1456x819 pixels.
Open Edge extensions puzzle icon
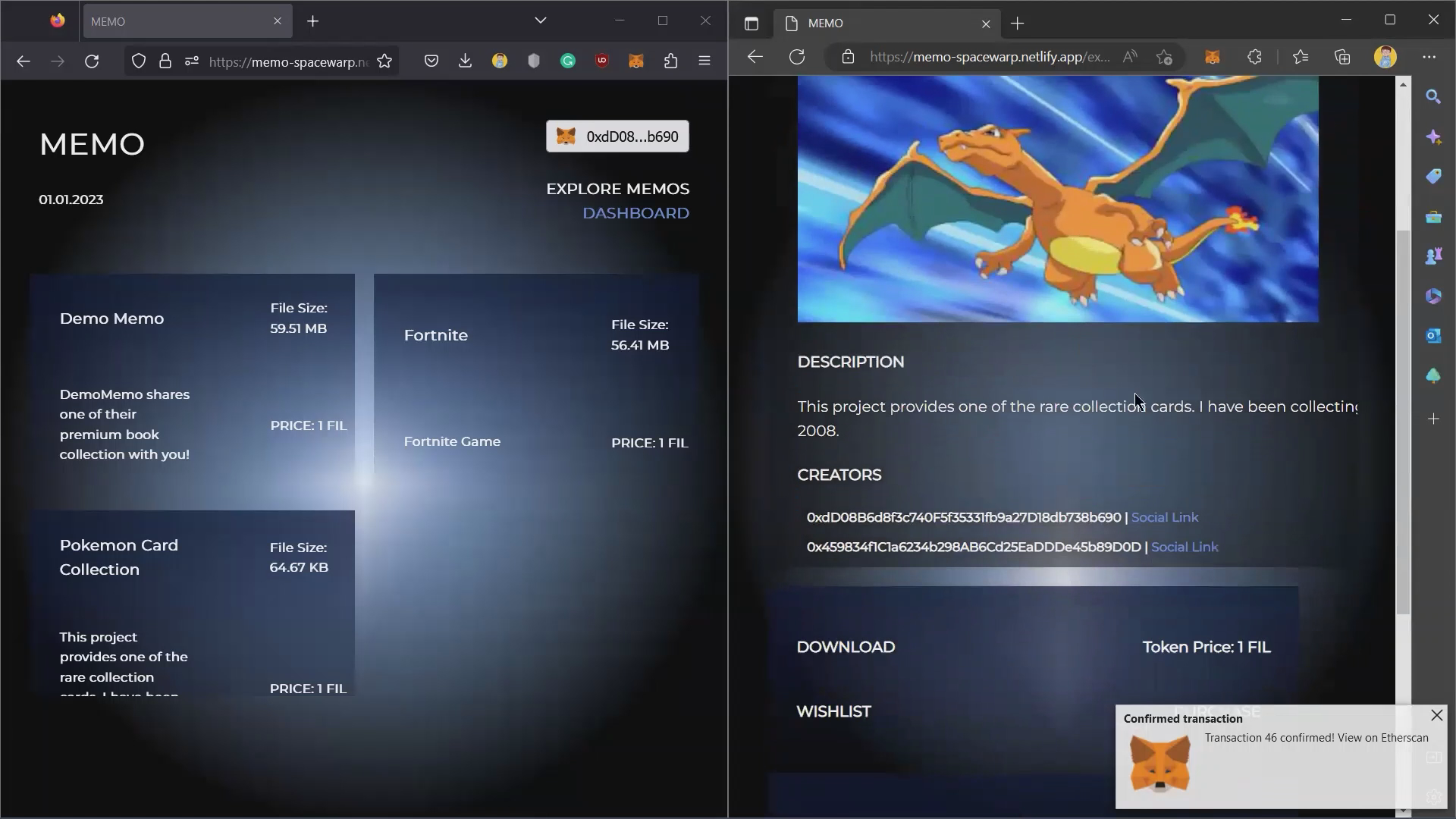pos(1254,57)
